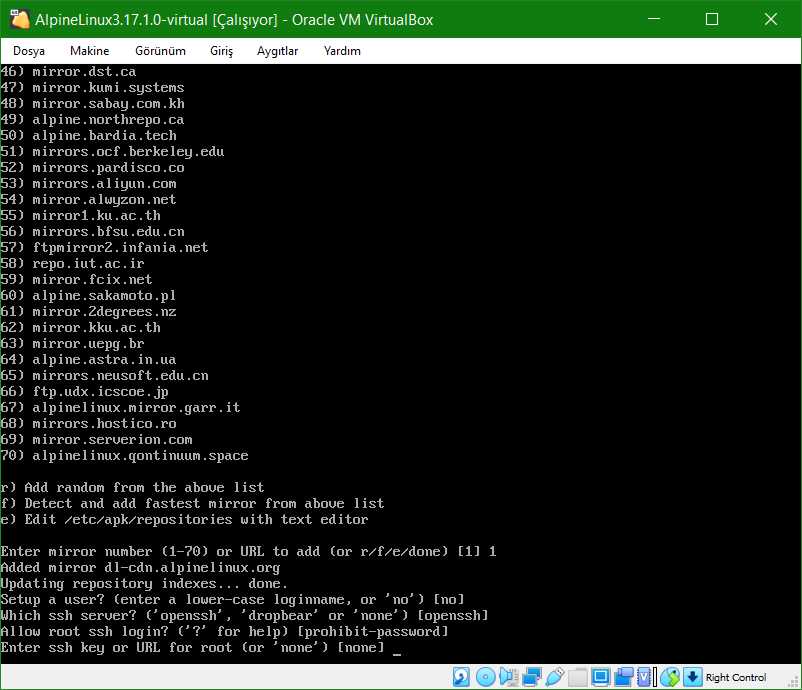Screen dimensions: 802x690
Task: Click the CPU virtualization status icon
Action: tap(646, 677)
